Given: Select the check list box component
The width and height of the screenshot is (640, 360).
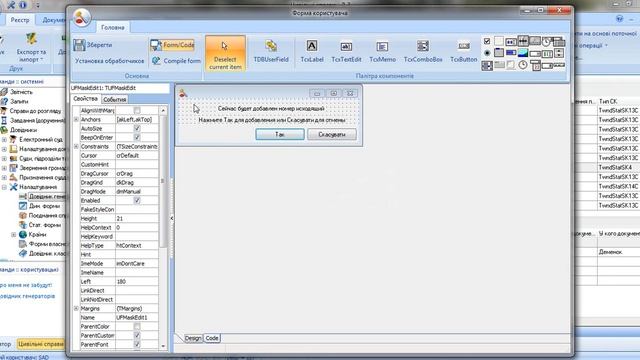Looking at the screenshot, I should pos(487,65).
